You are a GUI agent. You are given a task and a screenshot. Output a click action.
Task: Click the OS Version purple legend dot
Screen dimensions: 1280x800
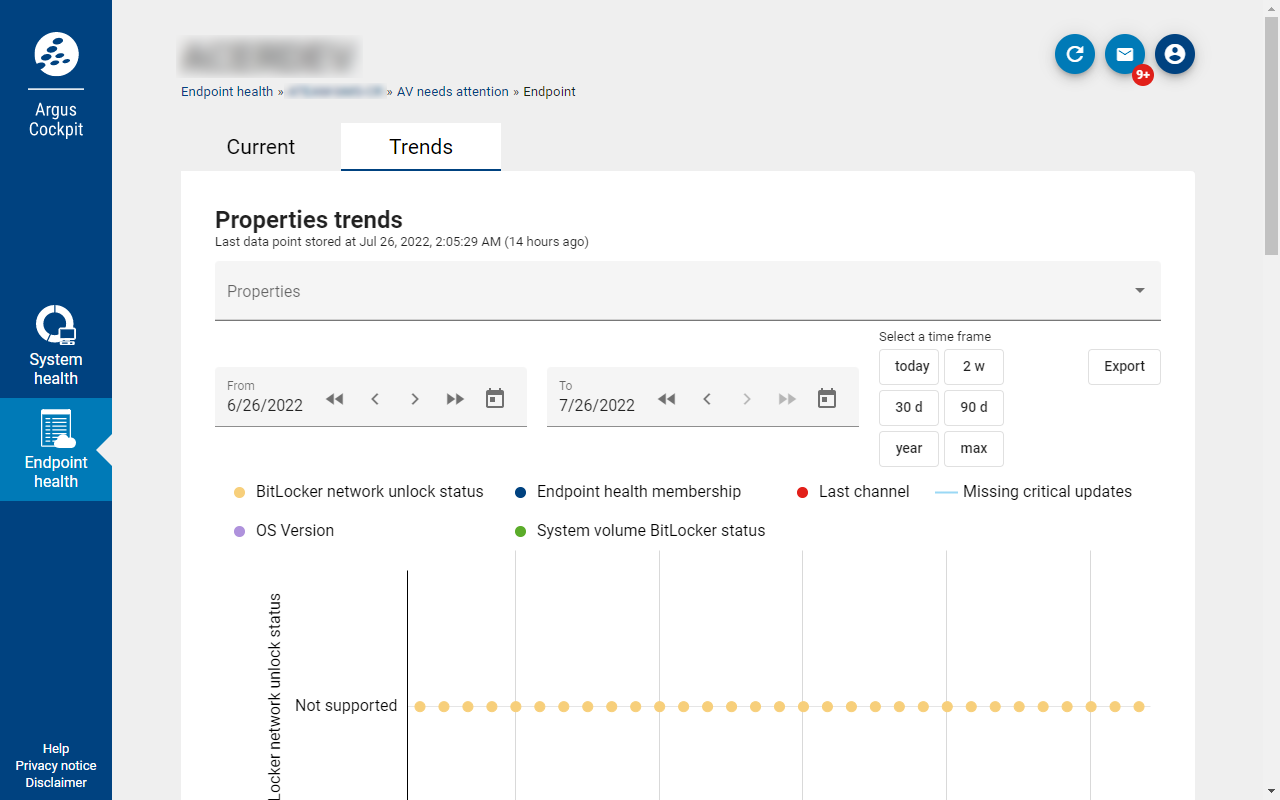click(239, 531)
